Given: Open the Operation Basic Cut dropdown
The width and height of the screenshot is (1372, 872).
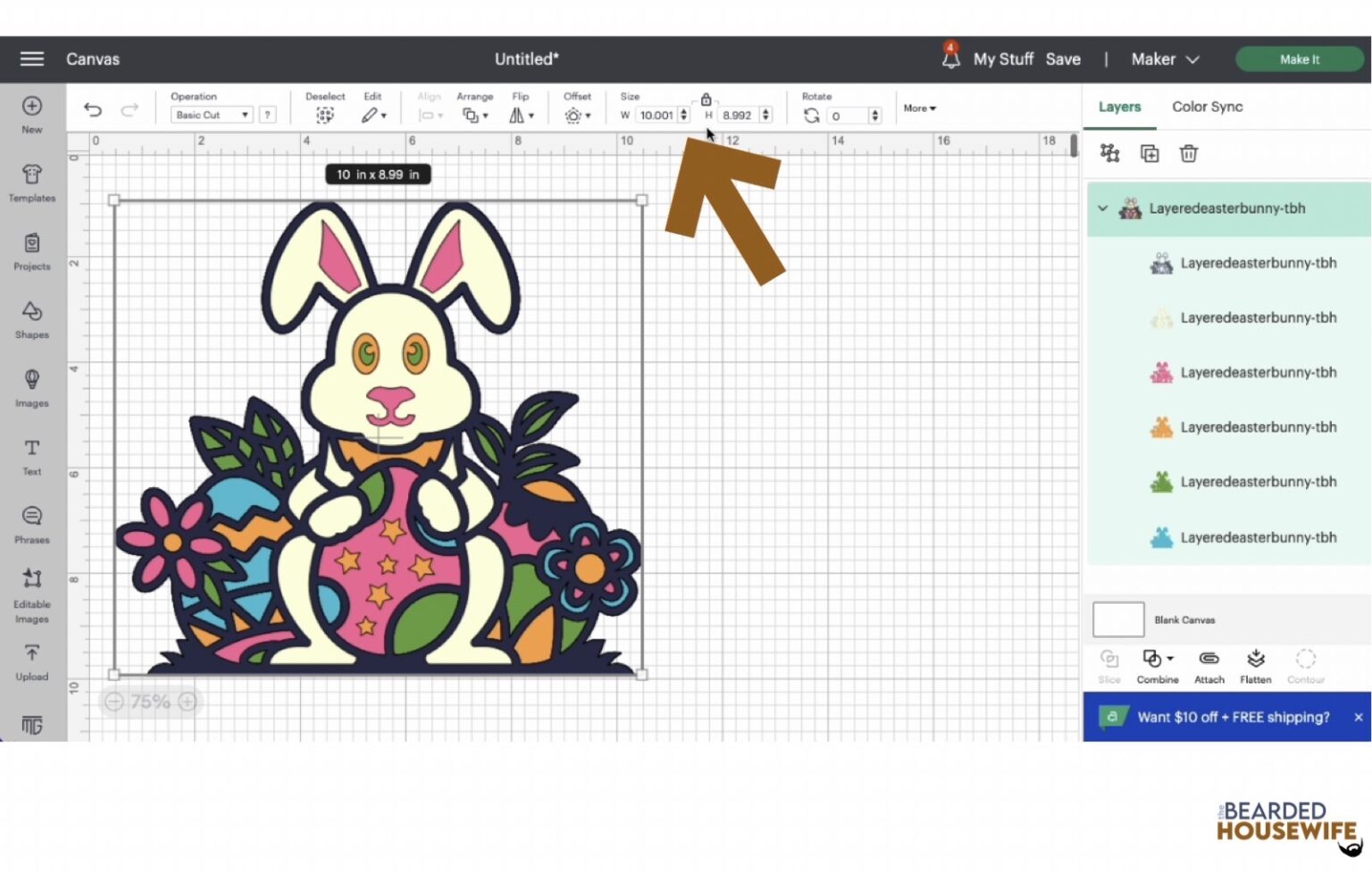Looking at the screenshot, I should [212, 115].
